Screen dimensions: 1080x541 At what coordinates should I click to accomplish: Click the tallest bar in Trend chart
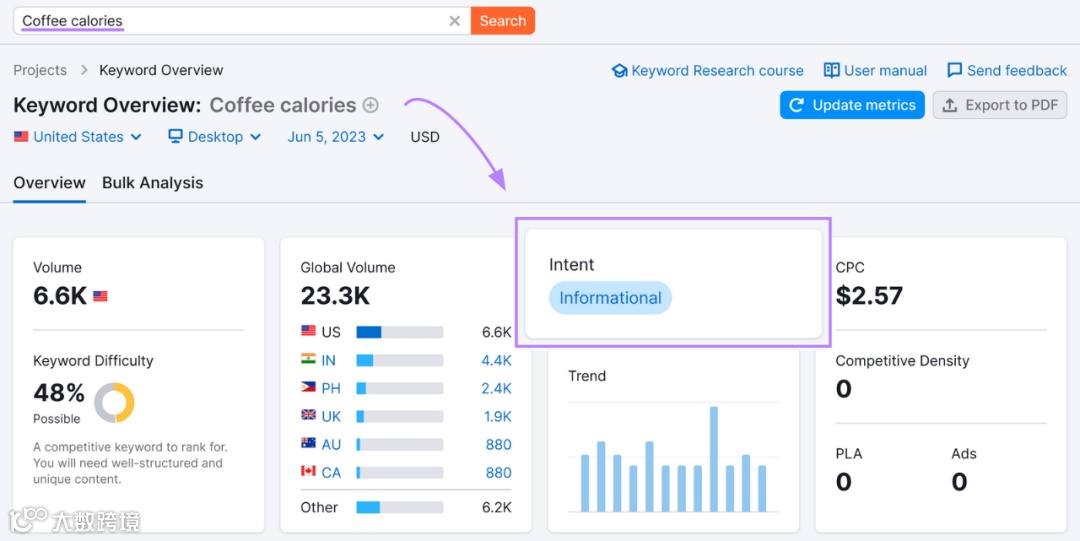coord(714,459)
